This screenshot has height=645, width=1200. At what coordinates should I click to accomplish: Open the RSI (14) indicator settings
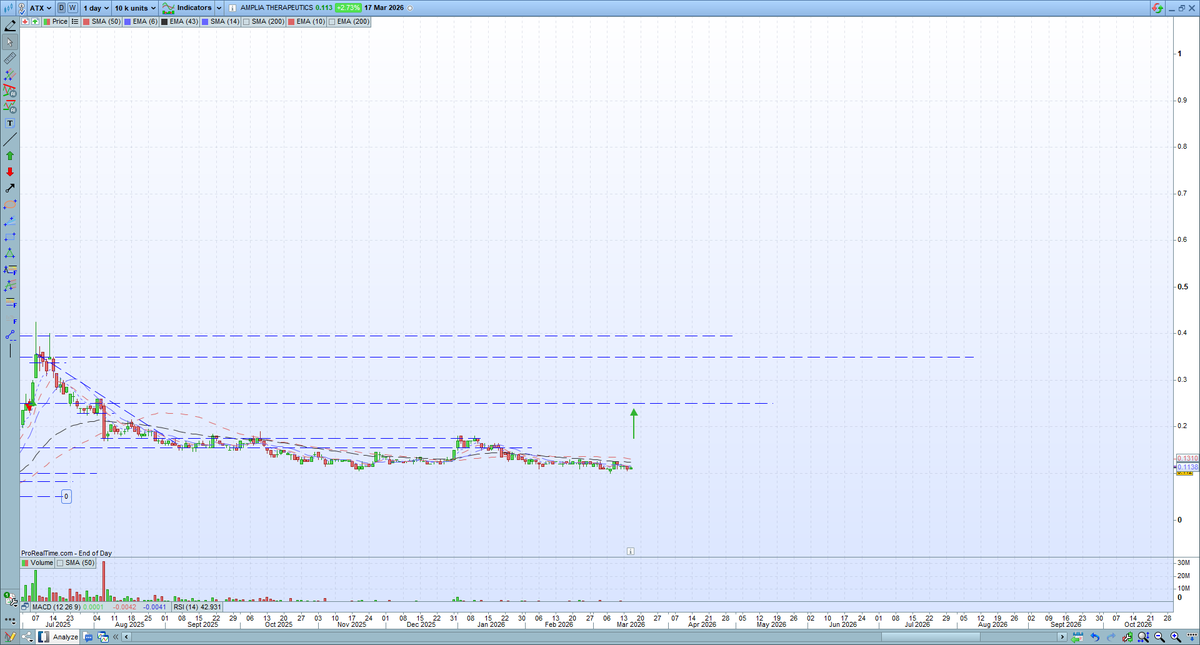click(197, 607)
